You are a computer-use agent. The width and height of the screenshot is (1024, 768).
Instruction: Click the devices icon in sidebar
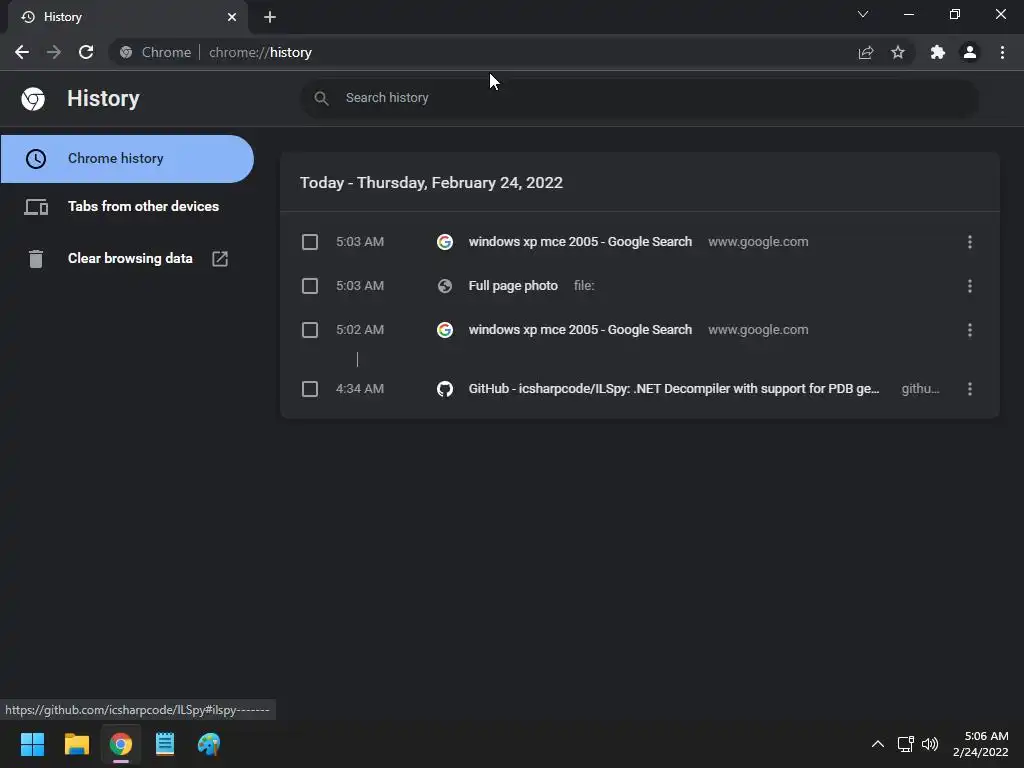tap(36, 207)
